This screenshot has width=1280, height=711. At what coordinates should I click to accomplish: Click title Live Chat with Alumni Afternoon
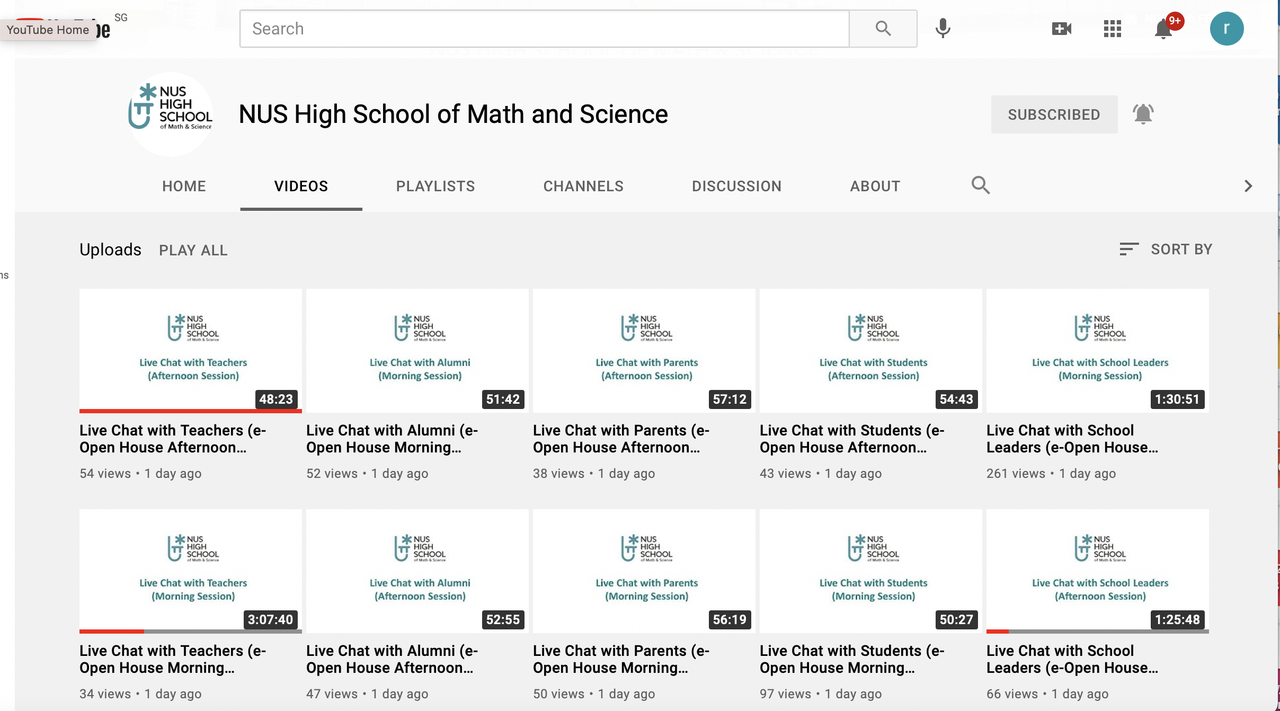point(392,659)
